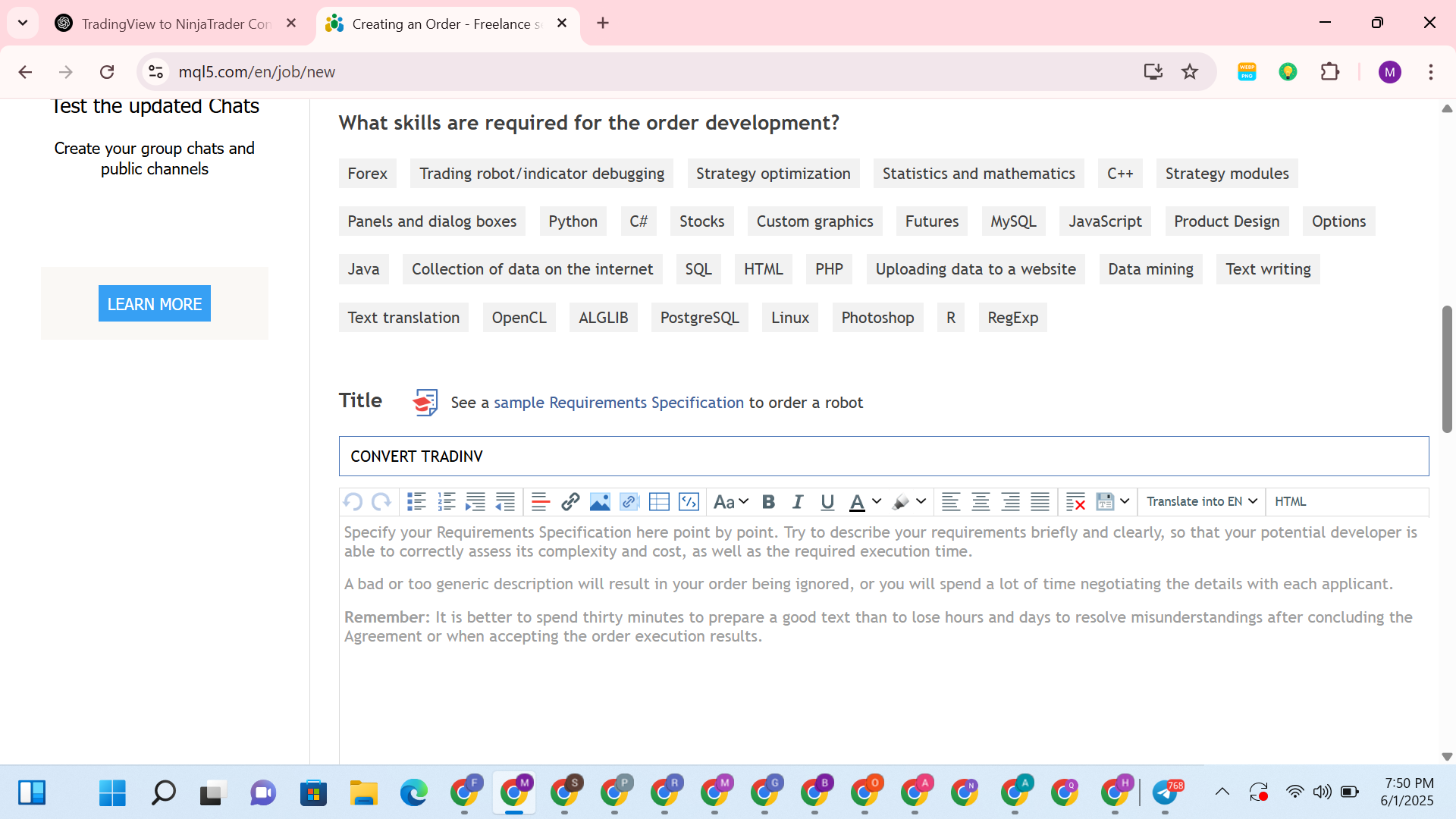
Task: Click the bulleted list icon
Action: point(416,501)
